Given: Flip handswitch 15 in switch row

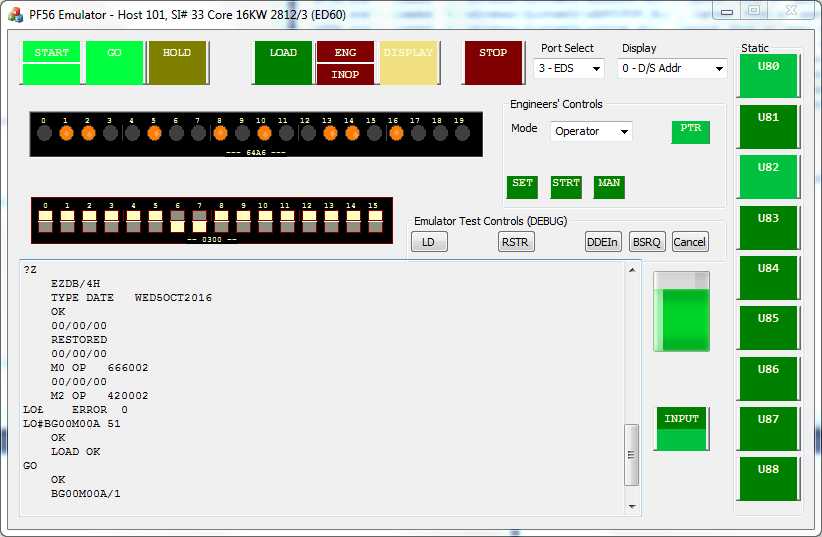Looking at the screenshot, I should [x=375, y=221].
